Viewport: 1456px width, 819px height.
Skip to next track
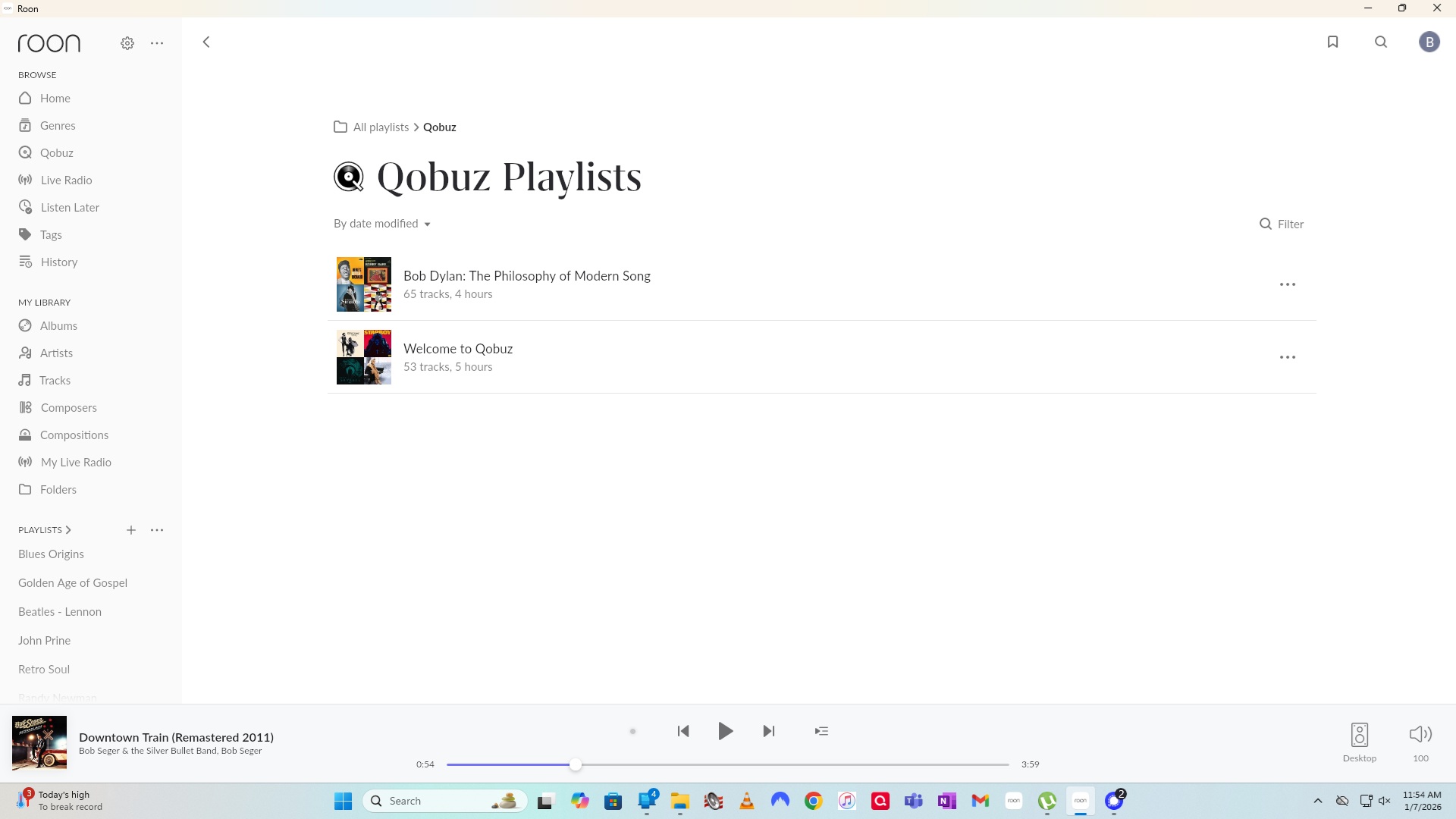pos(769,731)
